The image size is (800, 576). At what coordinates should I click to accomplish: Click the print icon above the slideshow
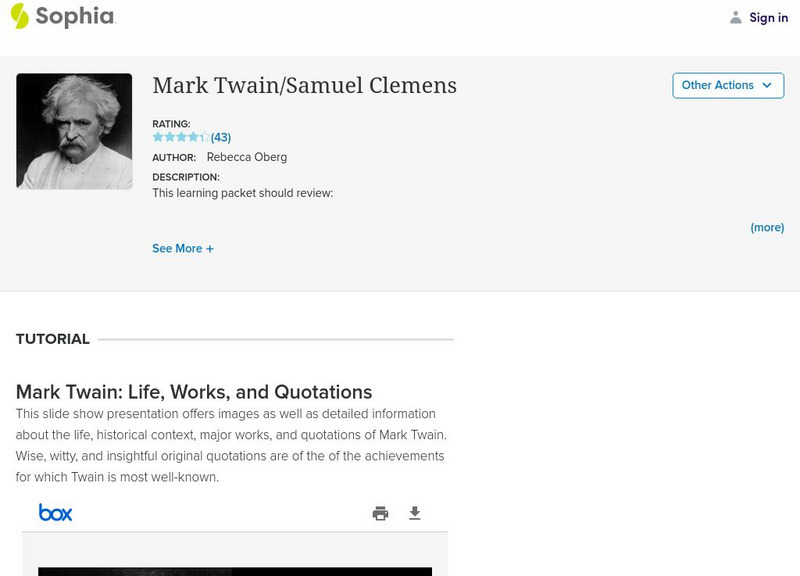pyautogui.click(x=379, y=512)
